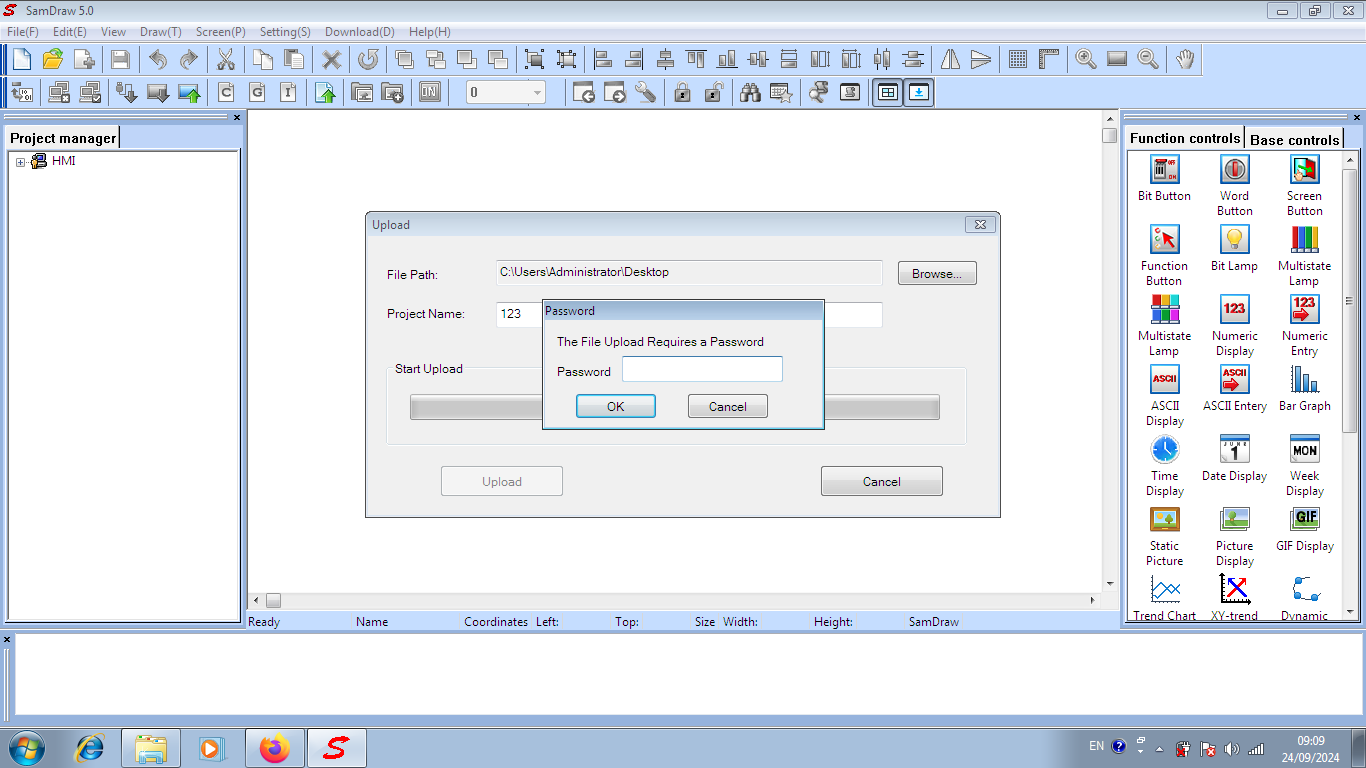The image size is (1366, 768).
Task: Click the closed padlock lock icon
Action: coord(682,93)
